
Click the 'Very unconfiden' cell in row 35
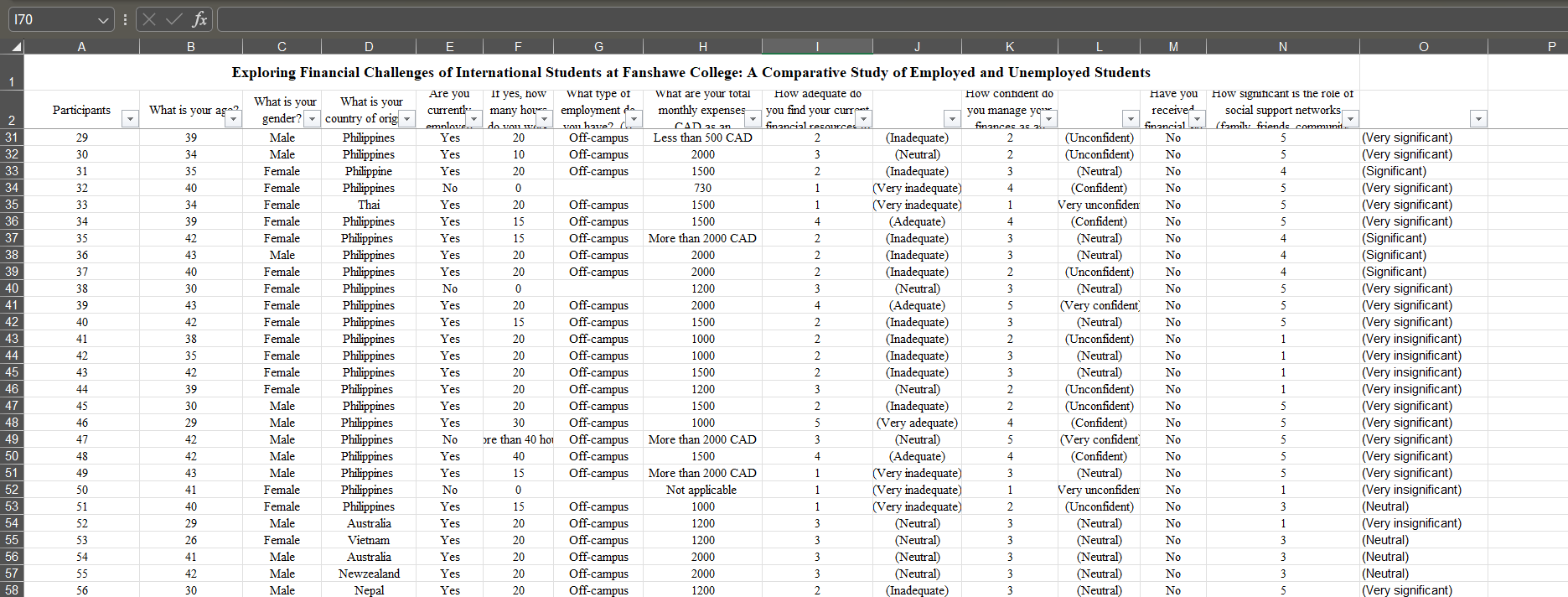click(1099, 205)
